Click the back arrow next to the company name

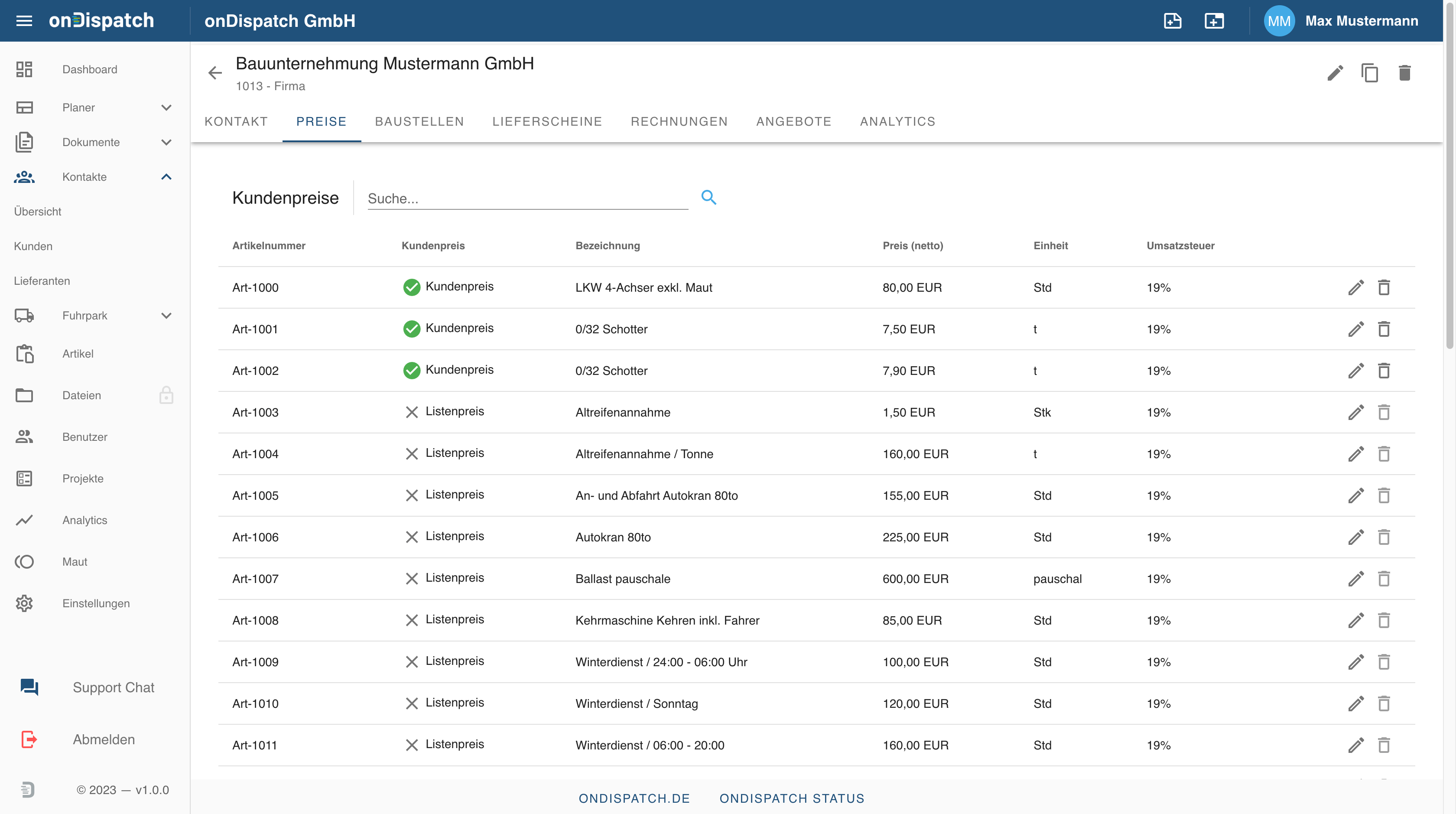point(215,73)
